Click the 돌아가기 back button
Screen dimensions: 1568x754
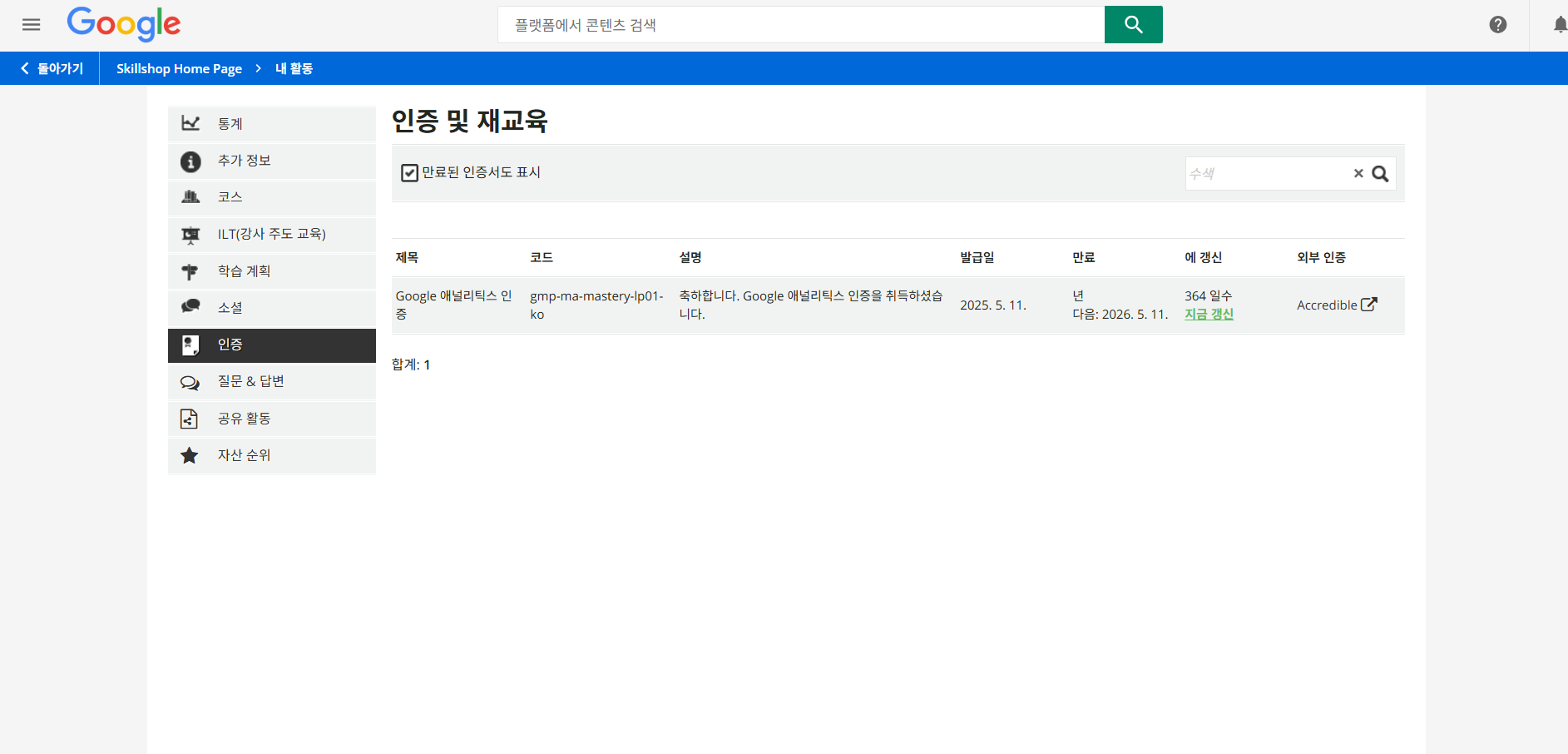click(x=50, y=68)
